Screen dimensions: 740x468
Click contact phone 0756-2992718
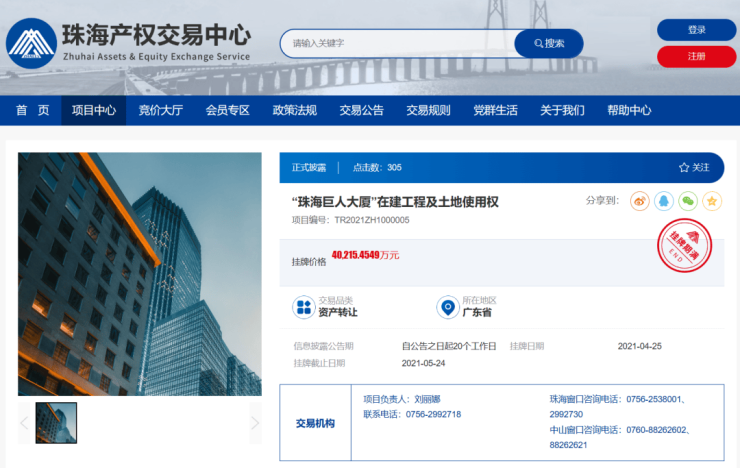pyautogui.click(x=433, y=414)
